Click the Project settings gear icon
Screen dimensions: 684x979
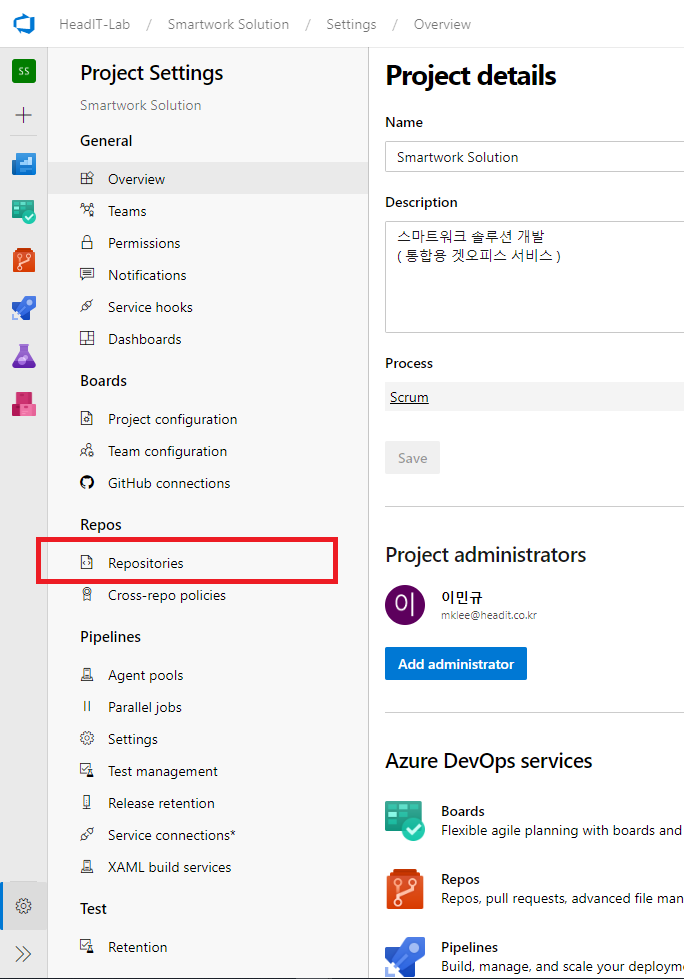click(24, 906)
